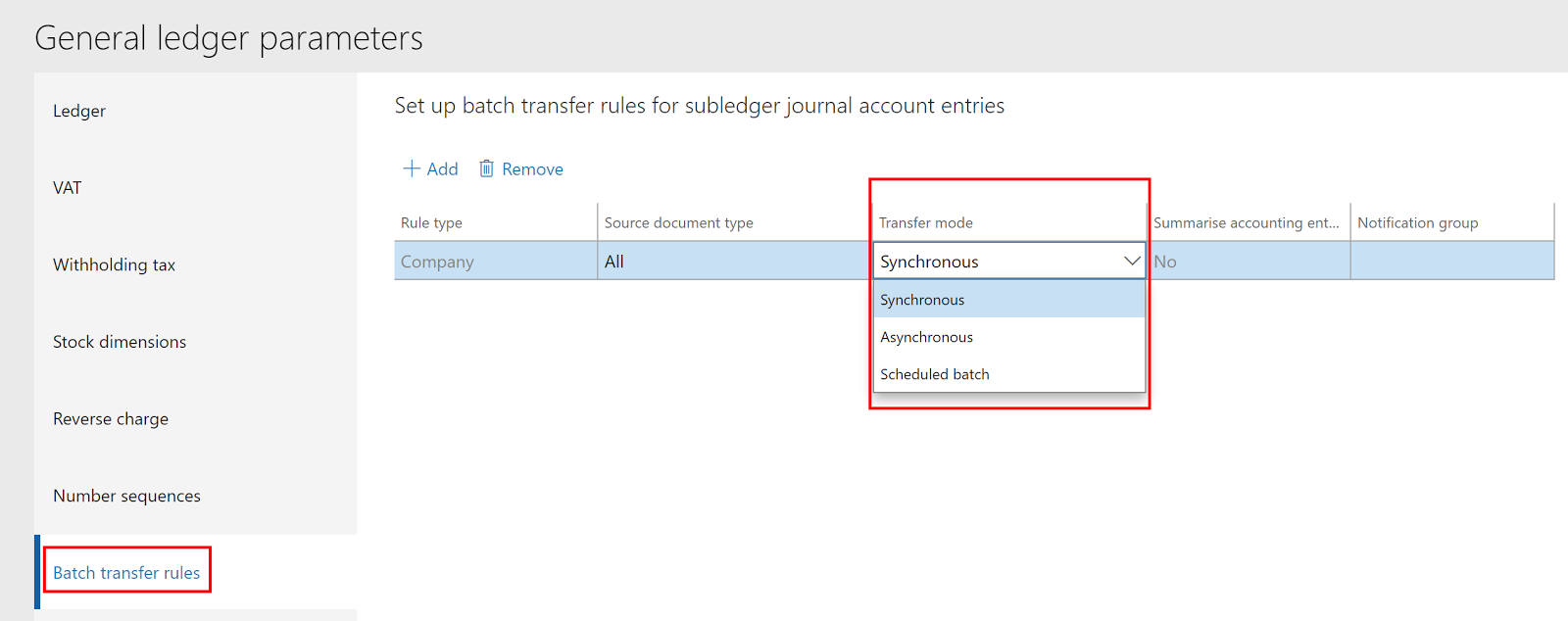
Task: Select the highlighted Synchronous list option
Action: (x=922, y=300)
